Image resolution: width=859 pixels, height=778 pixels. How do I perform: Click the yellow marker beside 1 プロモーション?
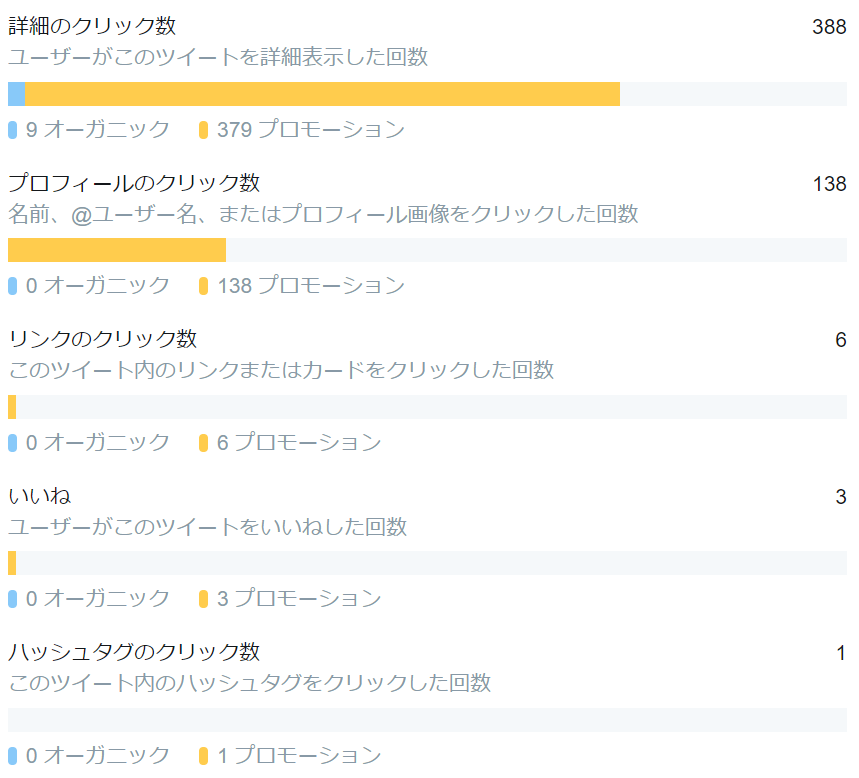(x=203, y=756)
